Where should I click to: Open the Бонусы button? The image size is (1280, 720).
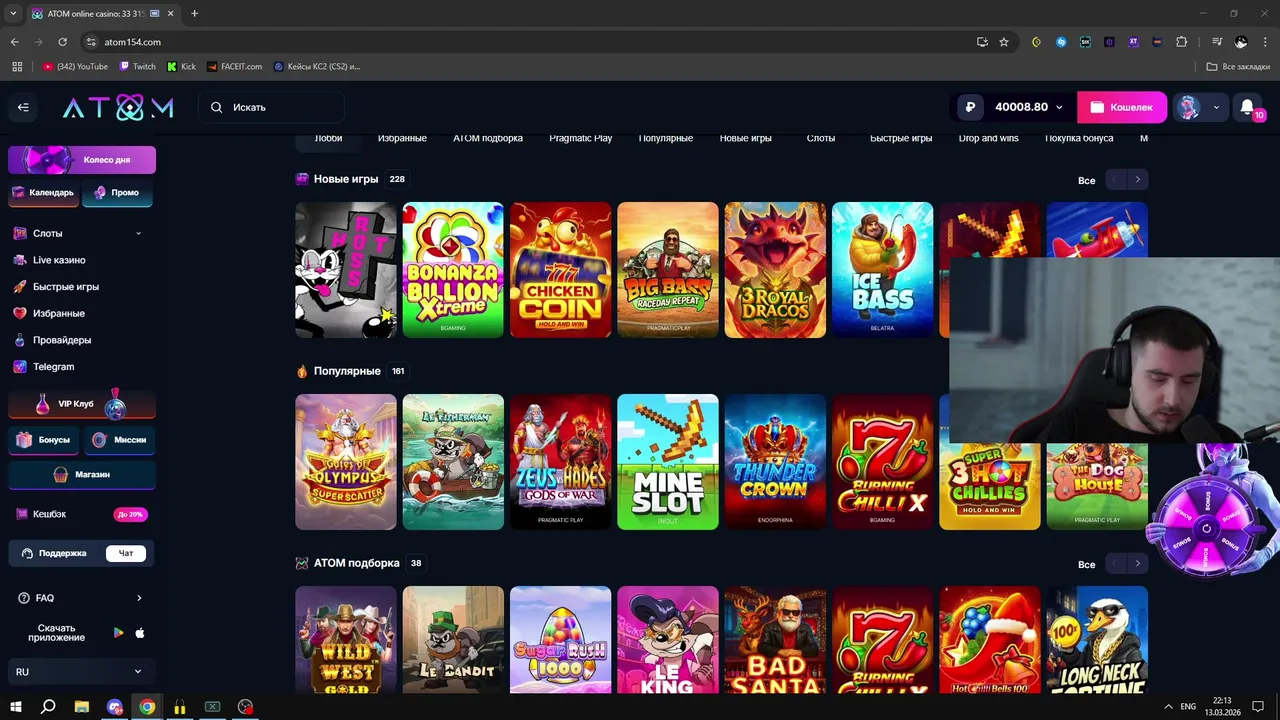[x=43, y=440]
